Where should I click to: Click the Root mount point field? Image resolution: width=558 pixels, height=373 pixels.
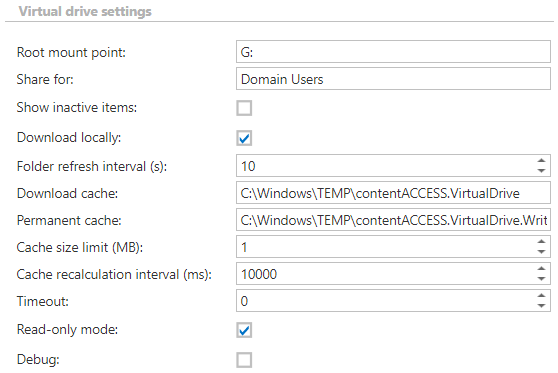point(393,52)
